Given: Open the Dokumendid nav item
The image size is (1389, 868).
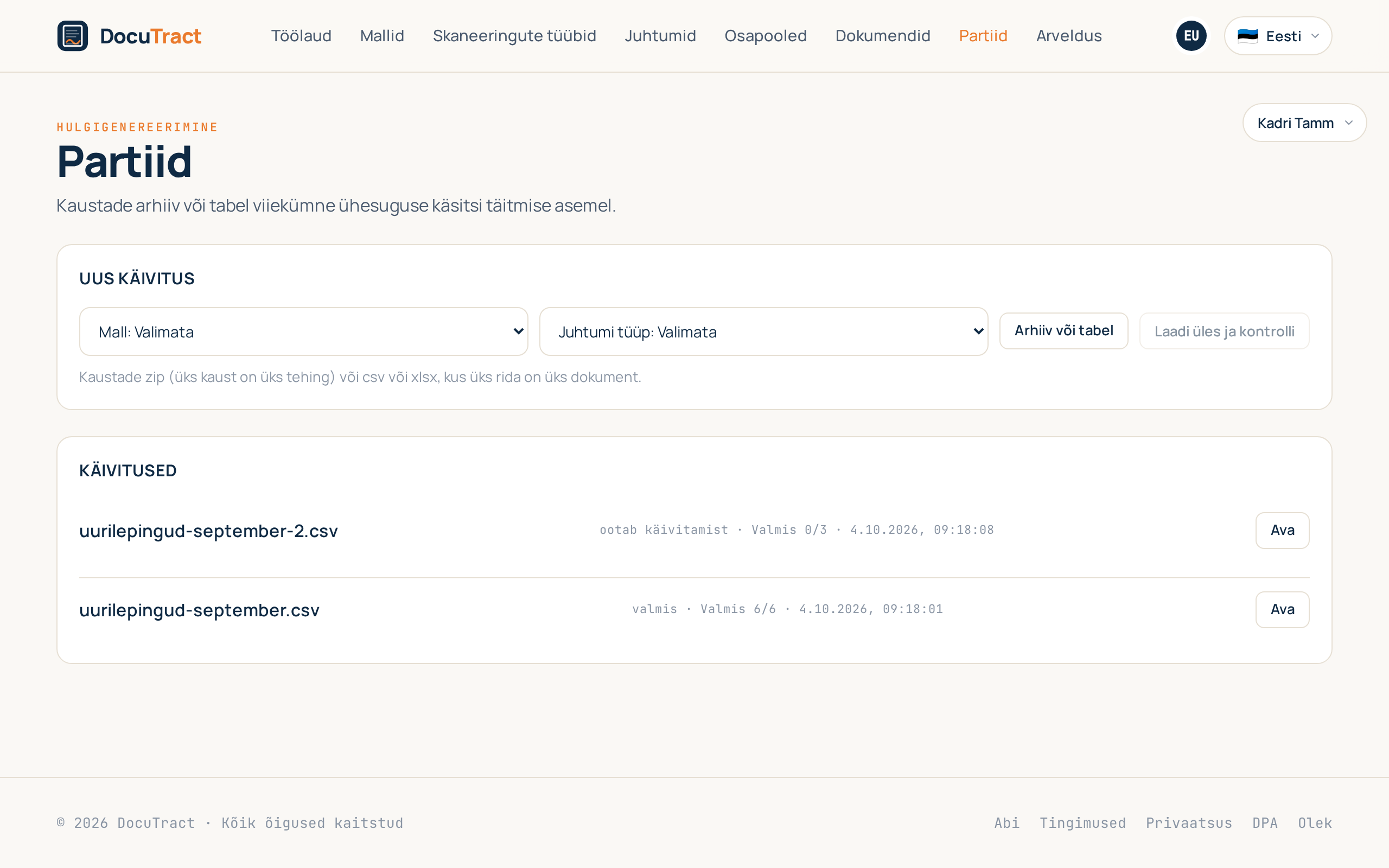Looking at the screenshot, I should point(883,36).
